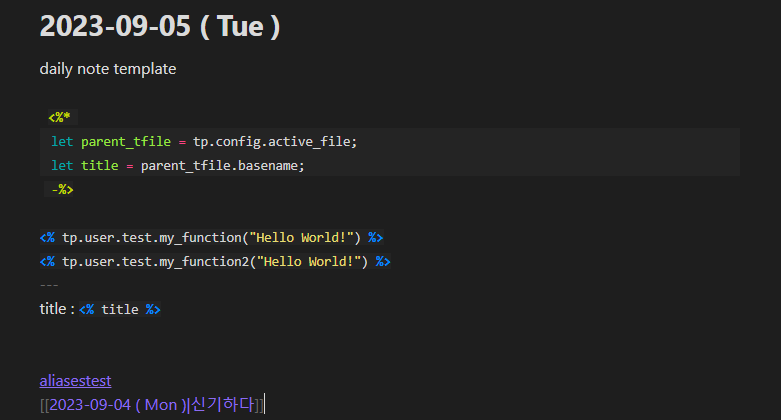Click the yellow <%* opening tag
The height and width of the screenshot is (420, 781).
pos(59,118)
